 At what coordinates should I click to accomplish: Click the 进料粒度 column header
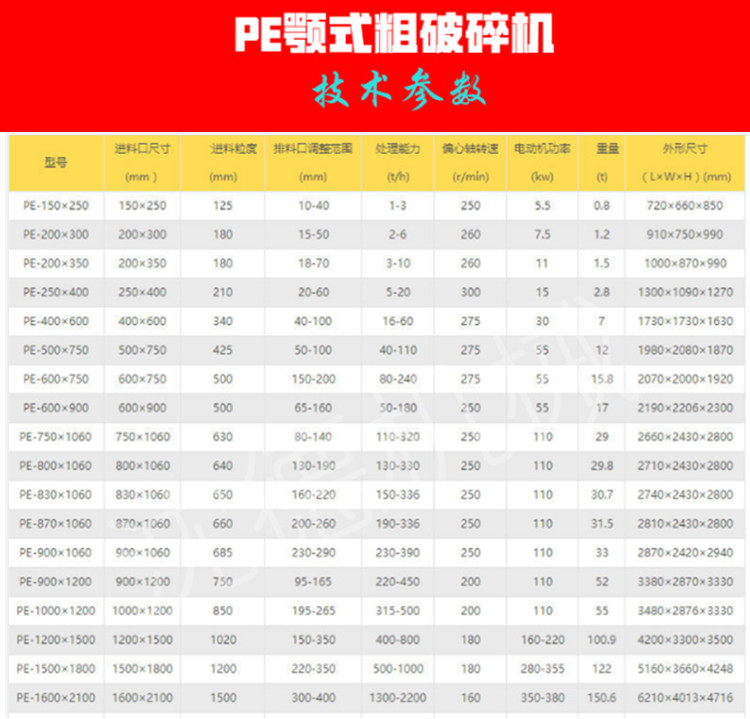[223, 148]
